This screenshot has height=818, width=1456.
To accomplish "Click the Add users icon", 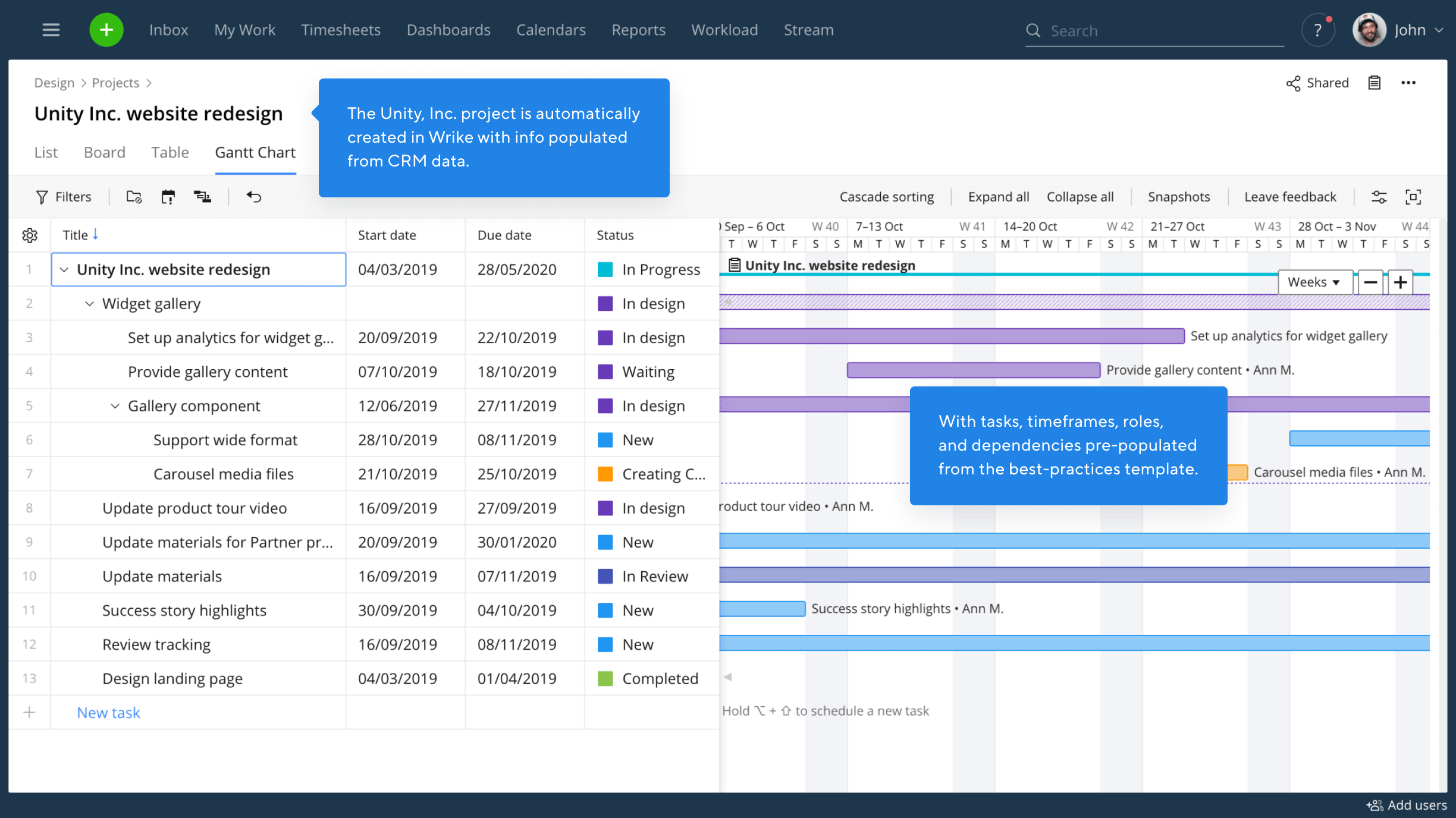I will (x=1375, y=806).
